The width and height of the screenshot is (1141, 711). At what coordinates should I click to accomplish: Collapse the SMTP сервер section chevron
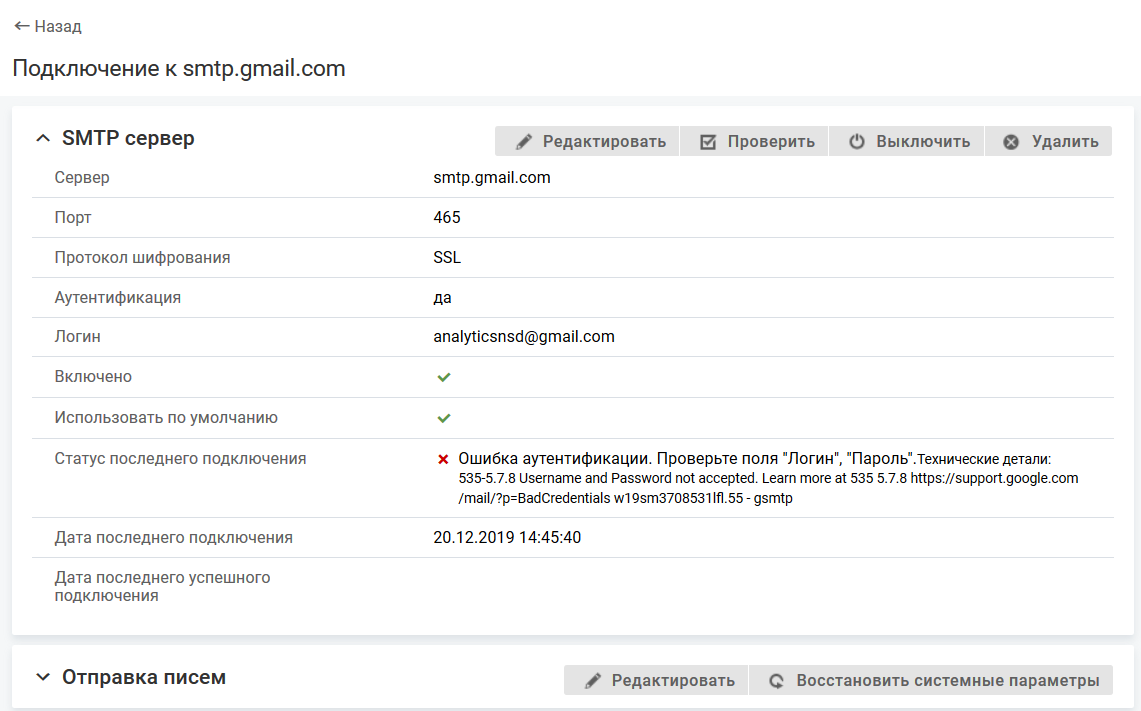[x=42, y=139]
